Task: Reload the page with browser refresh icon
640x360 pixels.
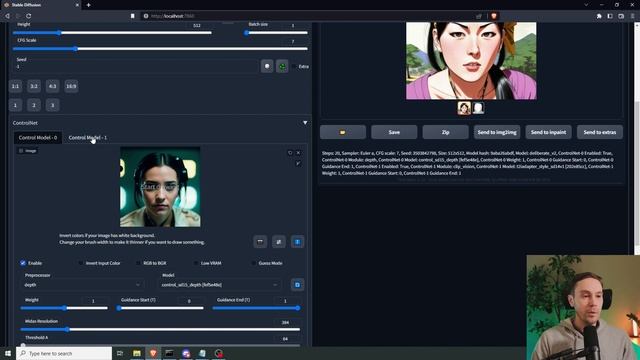Action: pyautogui.click(x=29, y=16)
